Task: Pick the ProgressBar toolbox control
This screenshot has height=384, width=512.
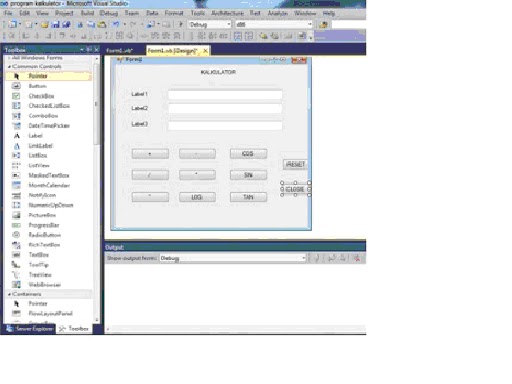Action: click(x=44, y=225)
